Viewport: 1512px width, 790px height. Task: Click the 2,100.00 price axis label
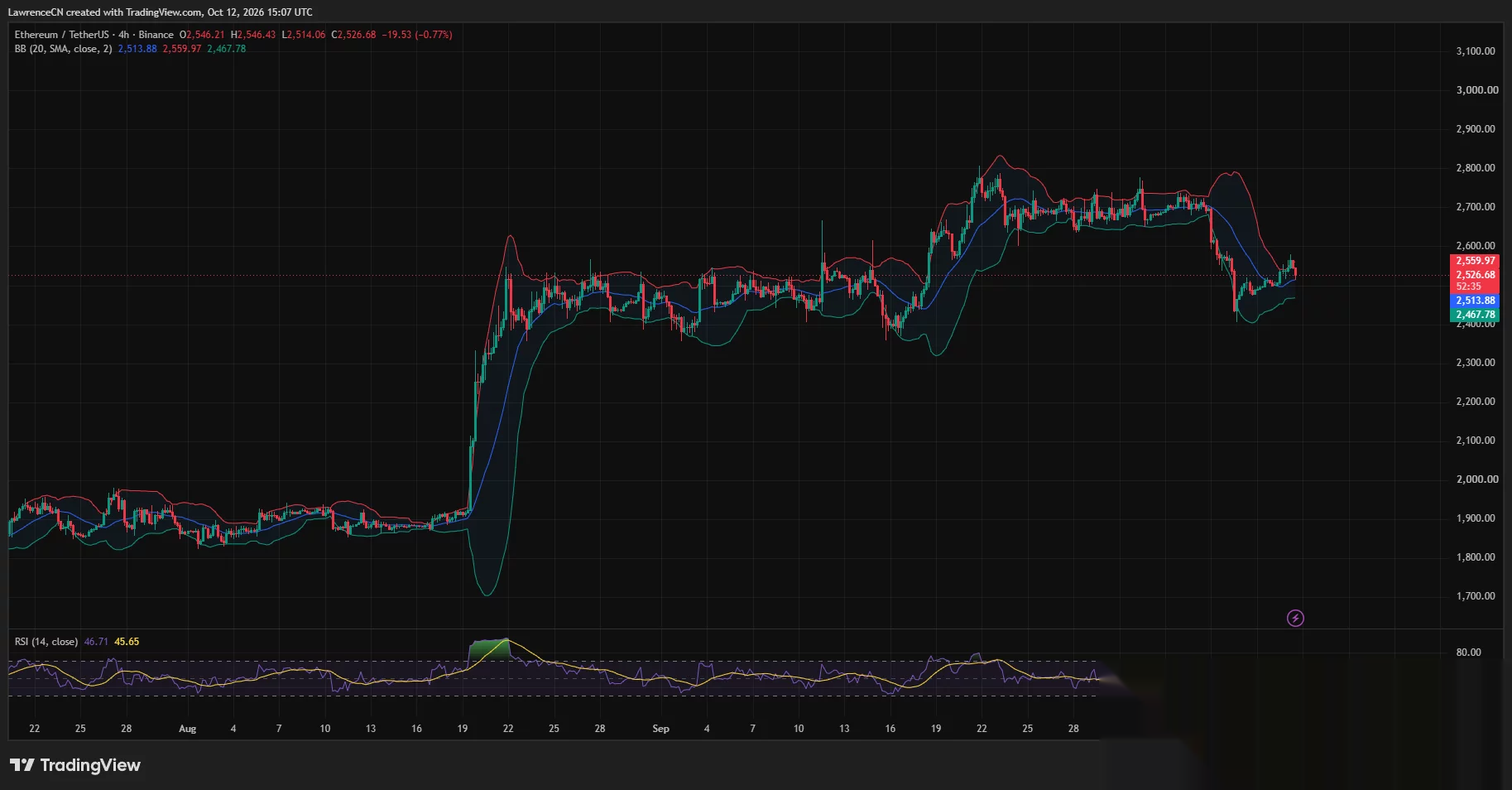point(1476,441)
